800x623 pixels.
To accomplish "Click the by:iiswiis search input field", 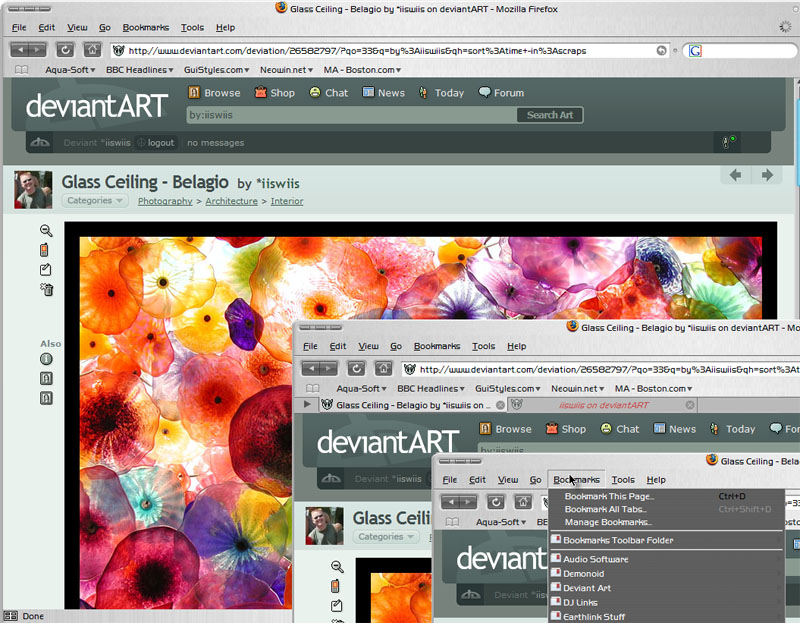I will (x=350, y=115).
